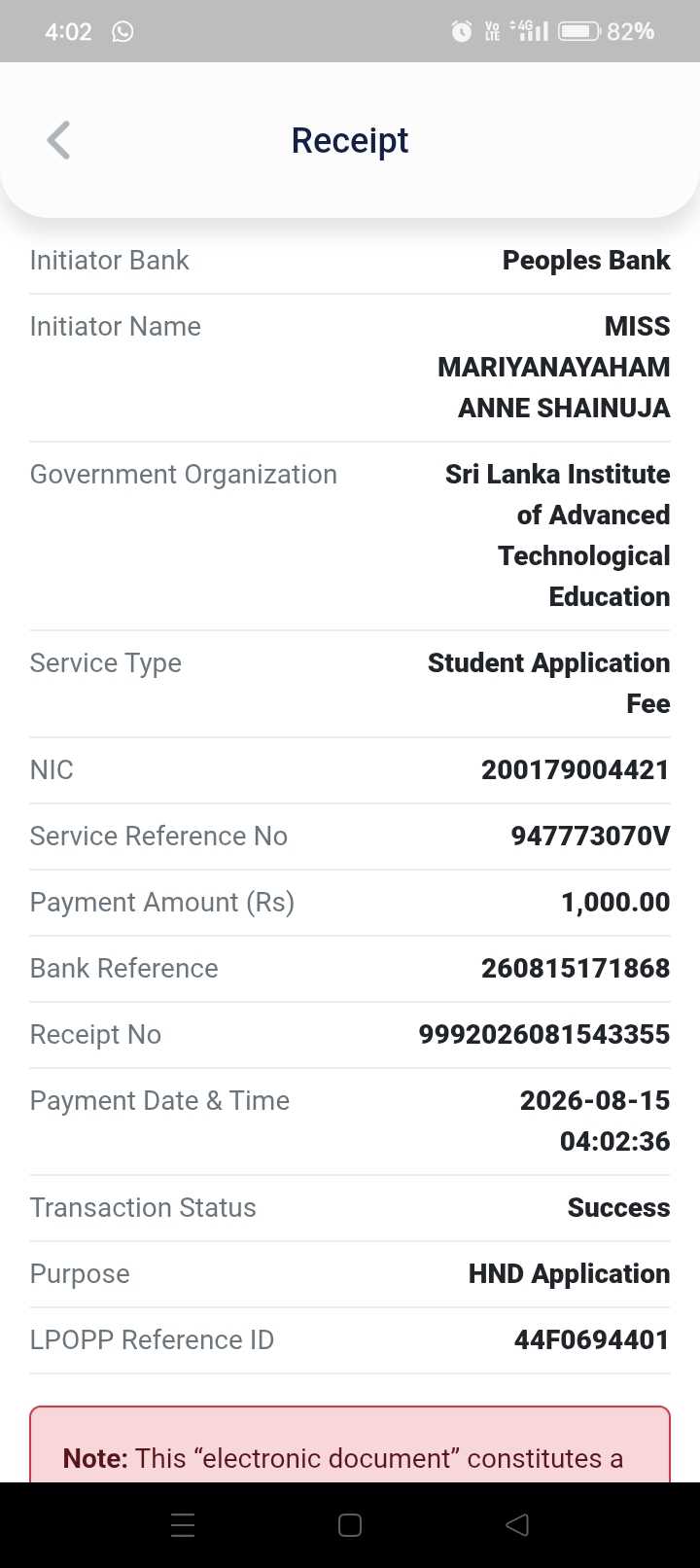
Task: Tap the HND Application purpose value
Action: 570,1273
